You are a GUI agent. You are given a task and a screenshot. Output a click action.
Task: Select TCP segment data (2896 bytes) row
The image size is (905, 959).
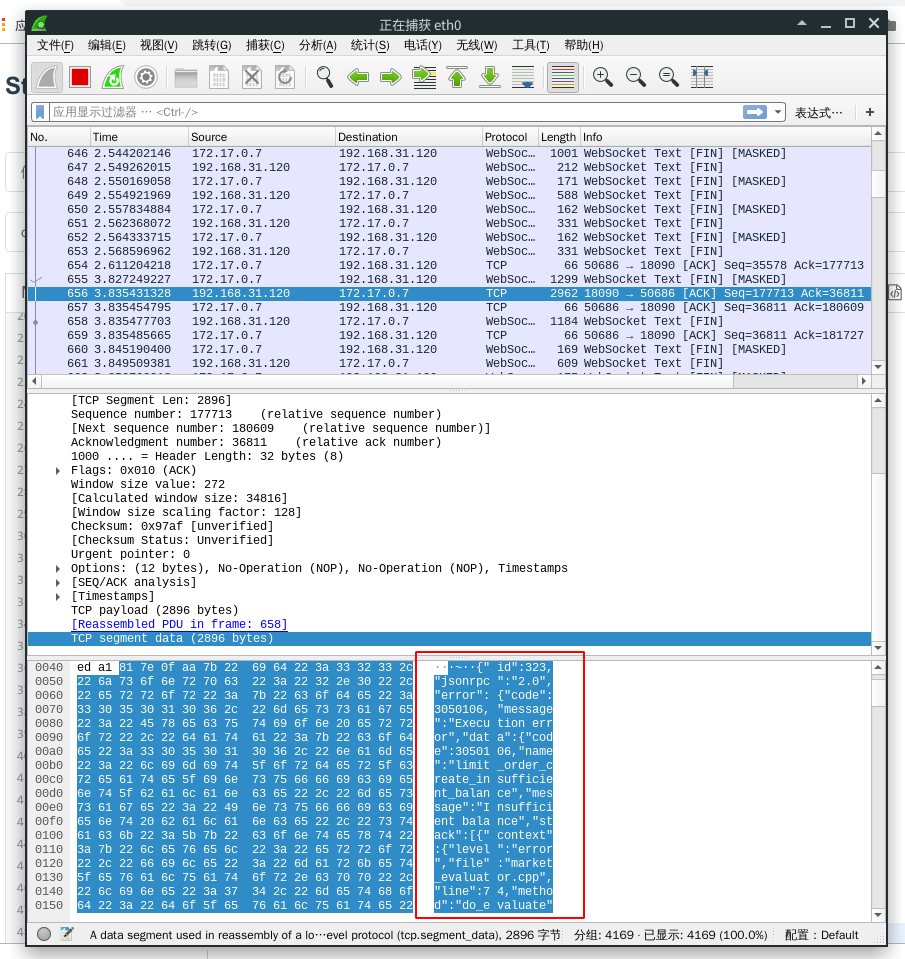click(x=449, y=639)
